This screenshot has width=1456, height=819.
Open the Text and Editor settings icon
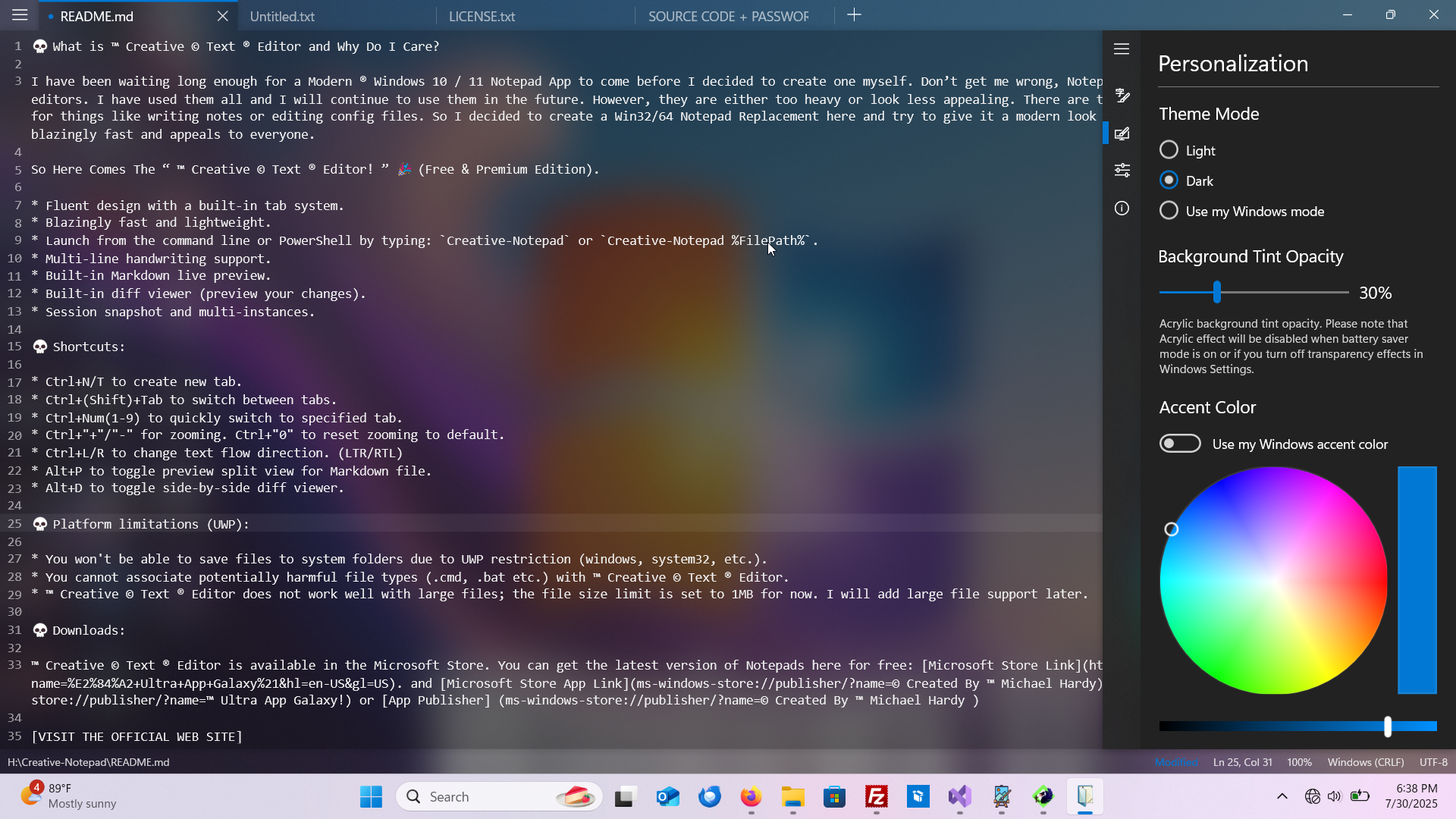pos(1122,96)
